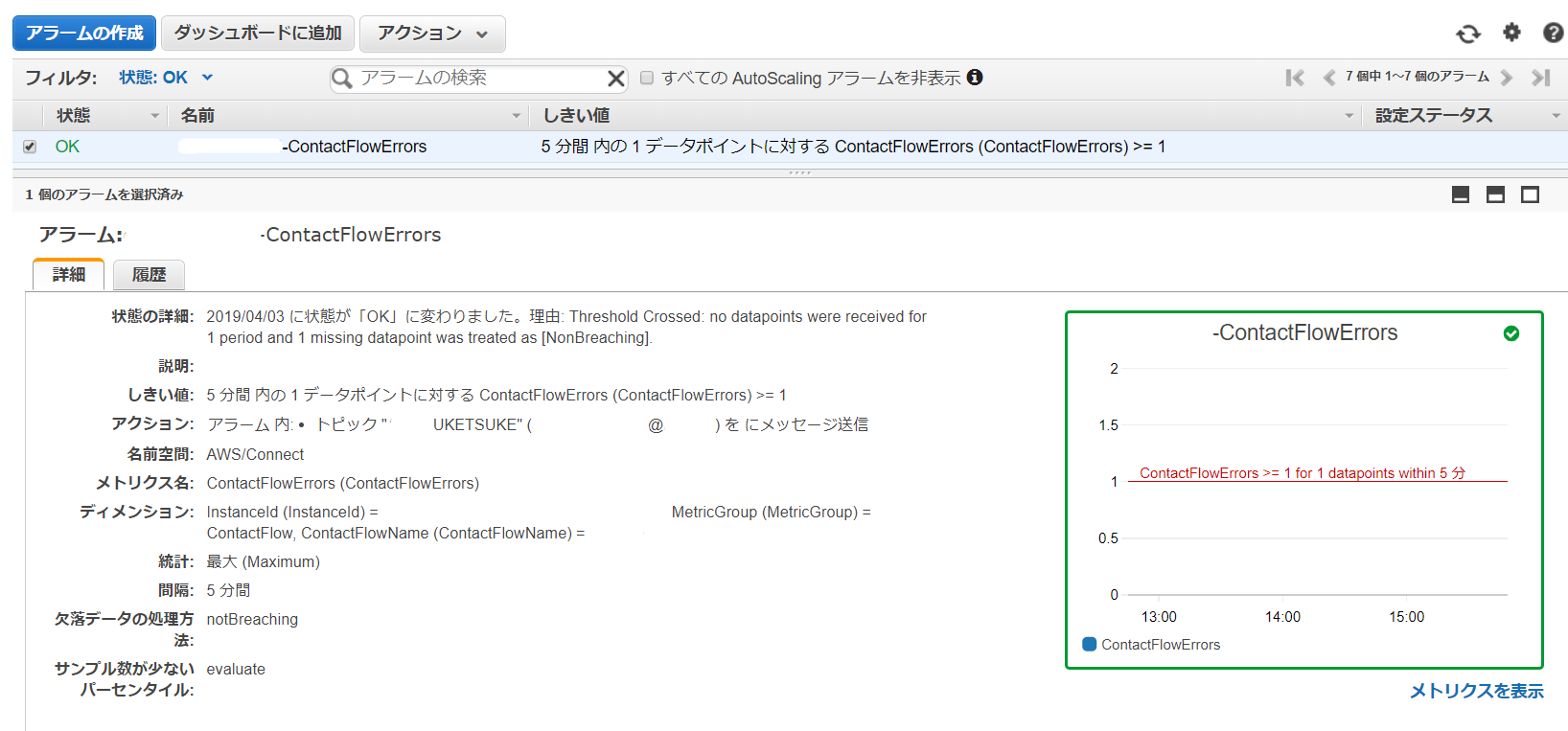Click the 14:00 axis label on graph
1568x731 pixels.
click(1282, 617)
